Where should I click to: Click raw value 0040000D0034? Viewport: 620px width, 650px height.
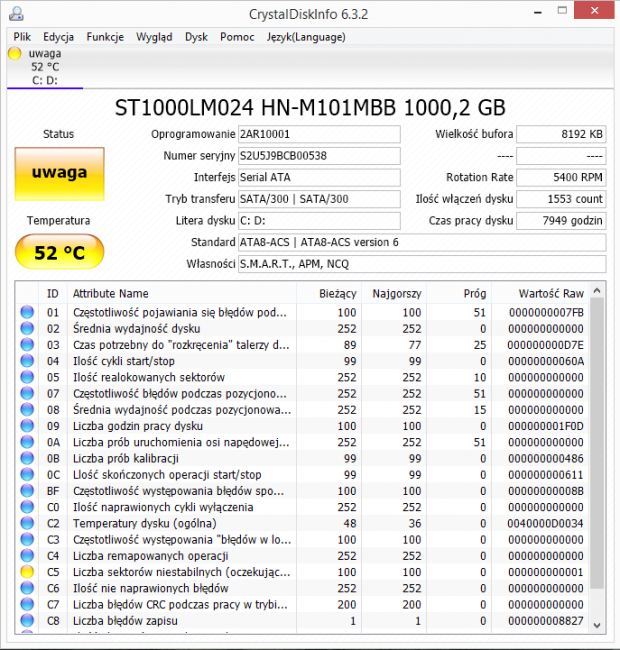(545, 523)
